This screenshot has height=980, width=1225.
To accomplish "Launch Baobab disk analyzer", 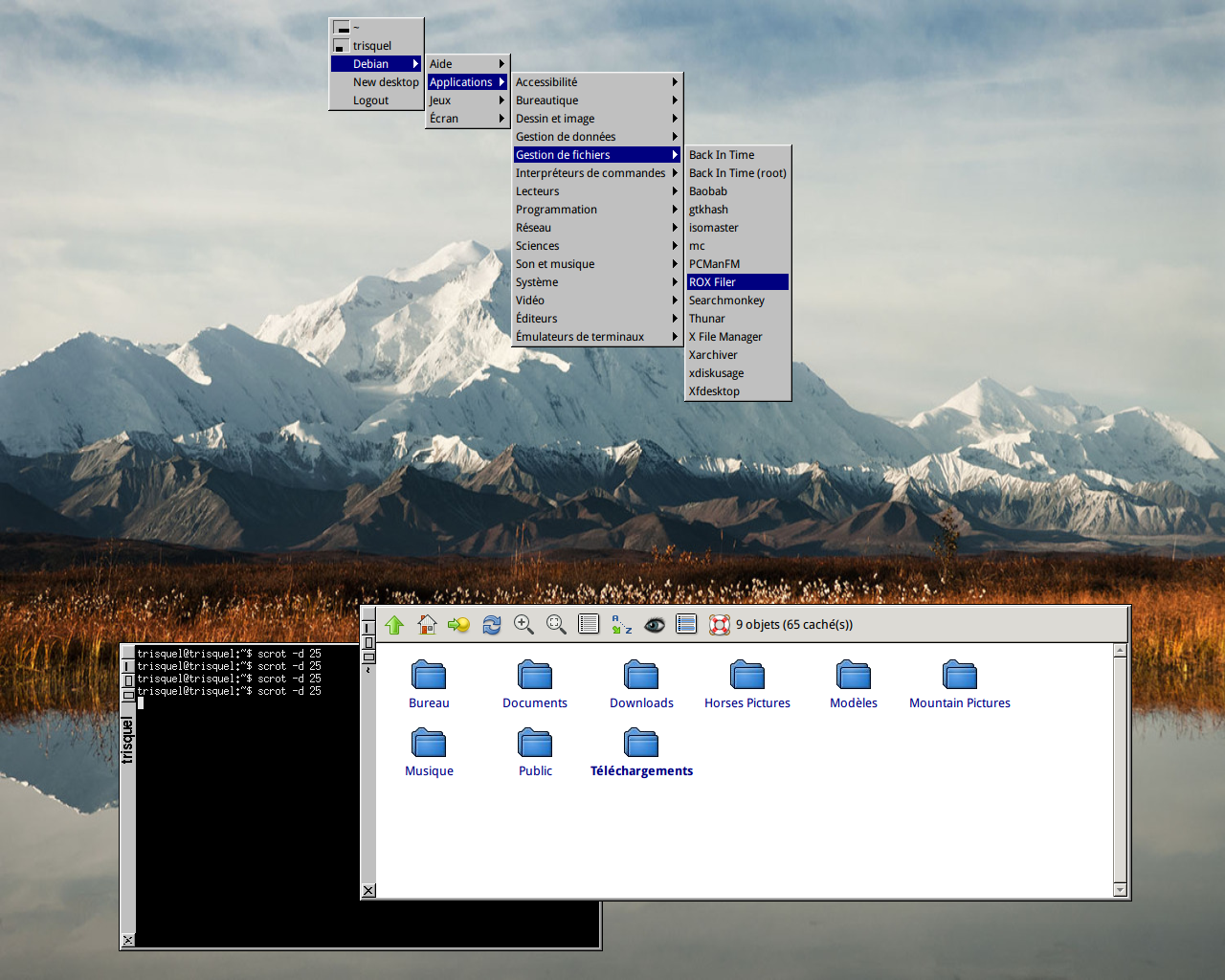I will 738,191.
